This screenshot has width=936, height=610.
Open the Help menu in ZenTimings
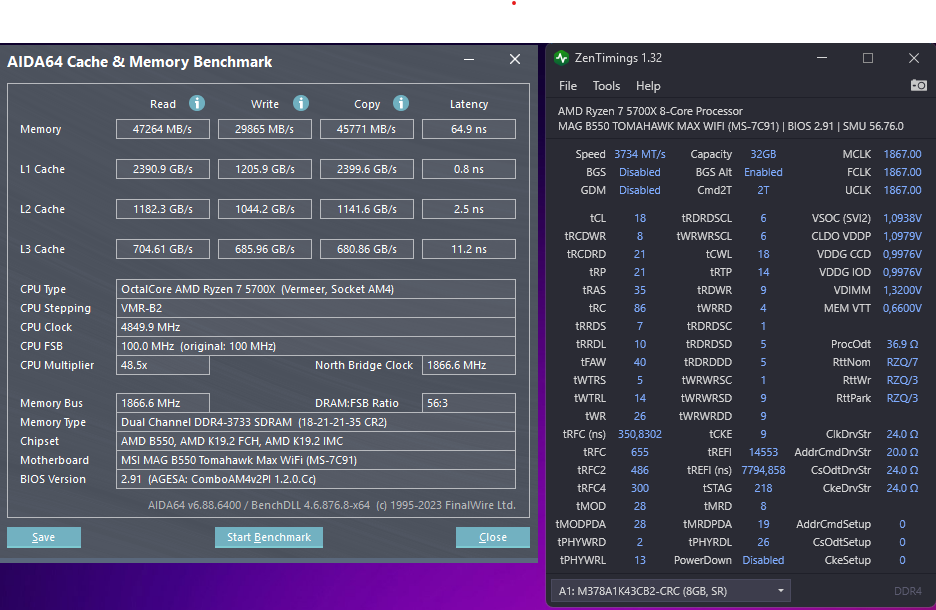click(x=648, y=86)
